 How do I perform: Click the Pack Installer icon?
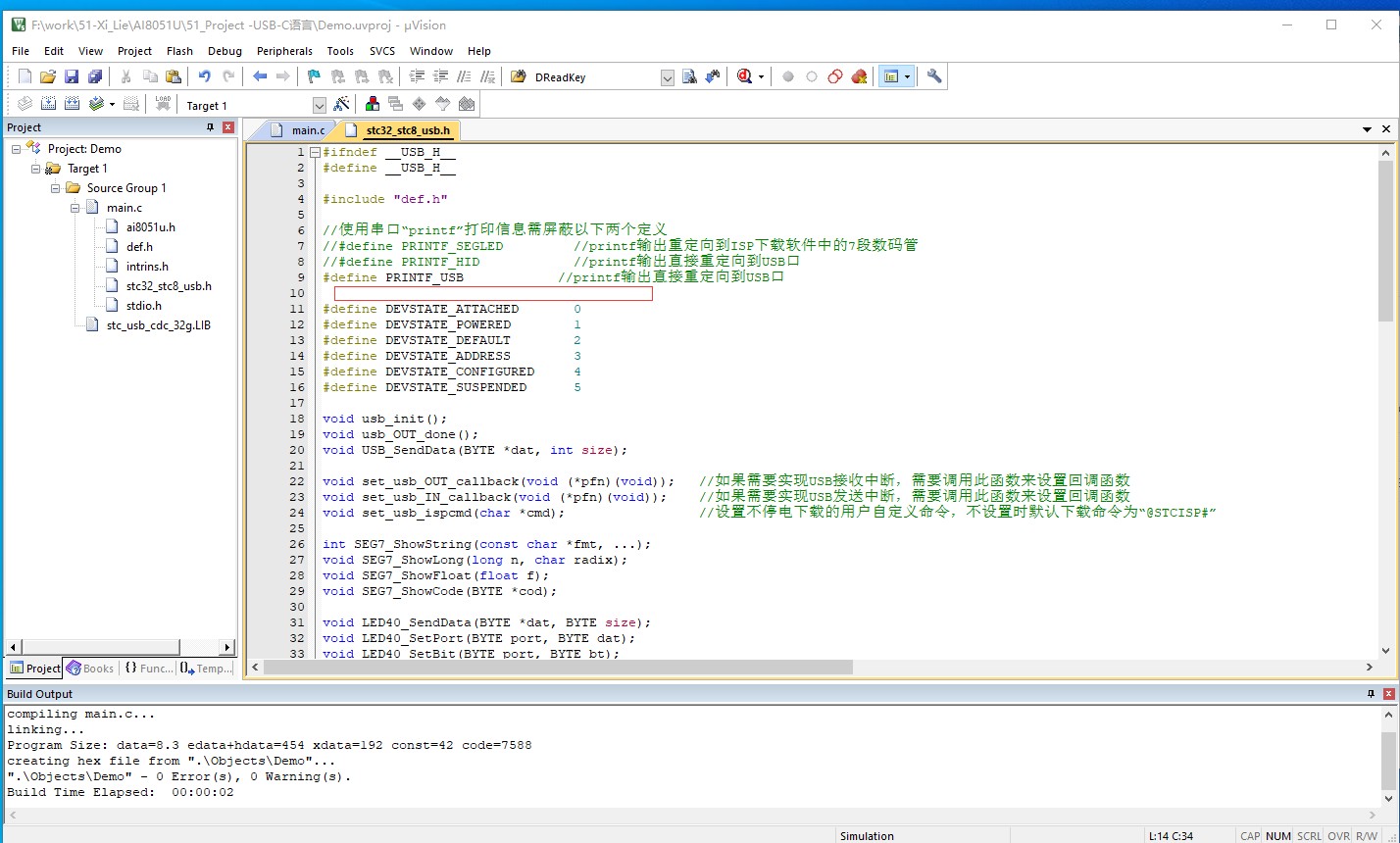pos(467,104)
